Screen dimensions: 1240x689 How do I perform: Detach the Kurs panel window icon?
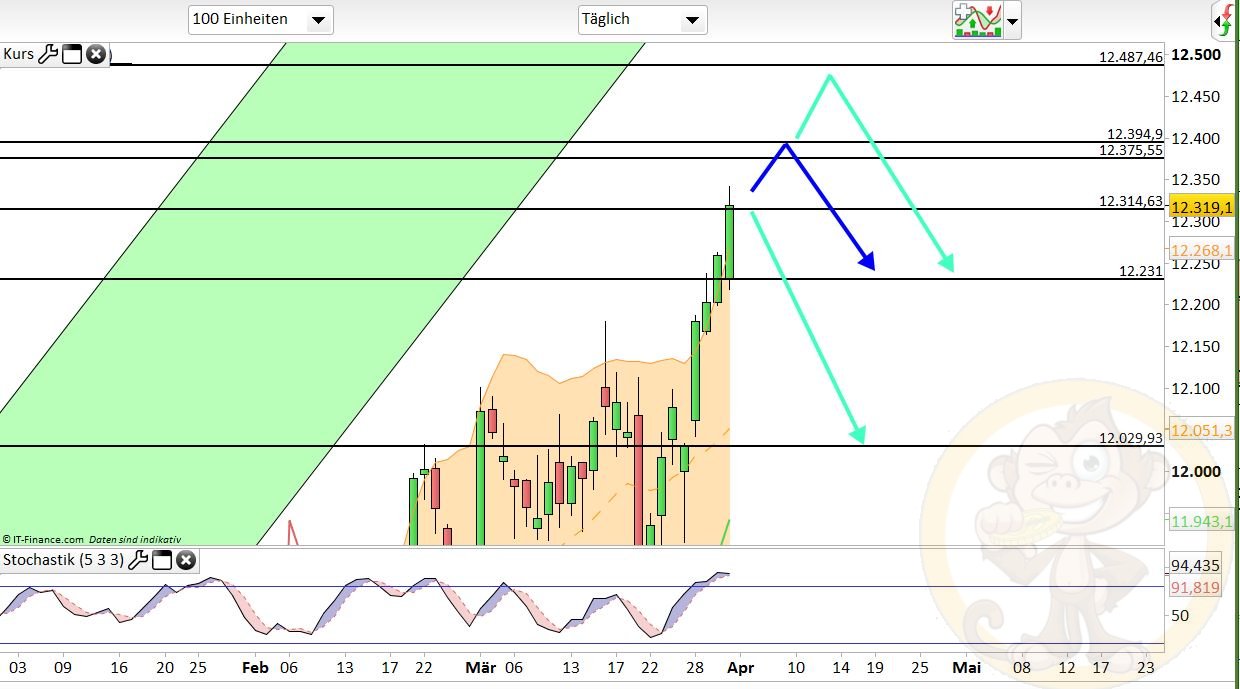coord(71,55)
